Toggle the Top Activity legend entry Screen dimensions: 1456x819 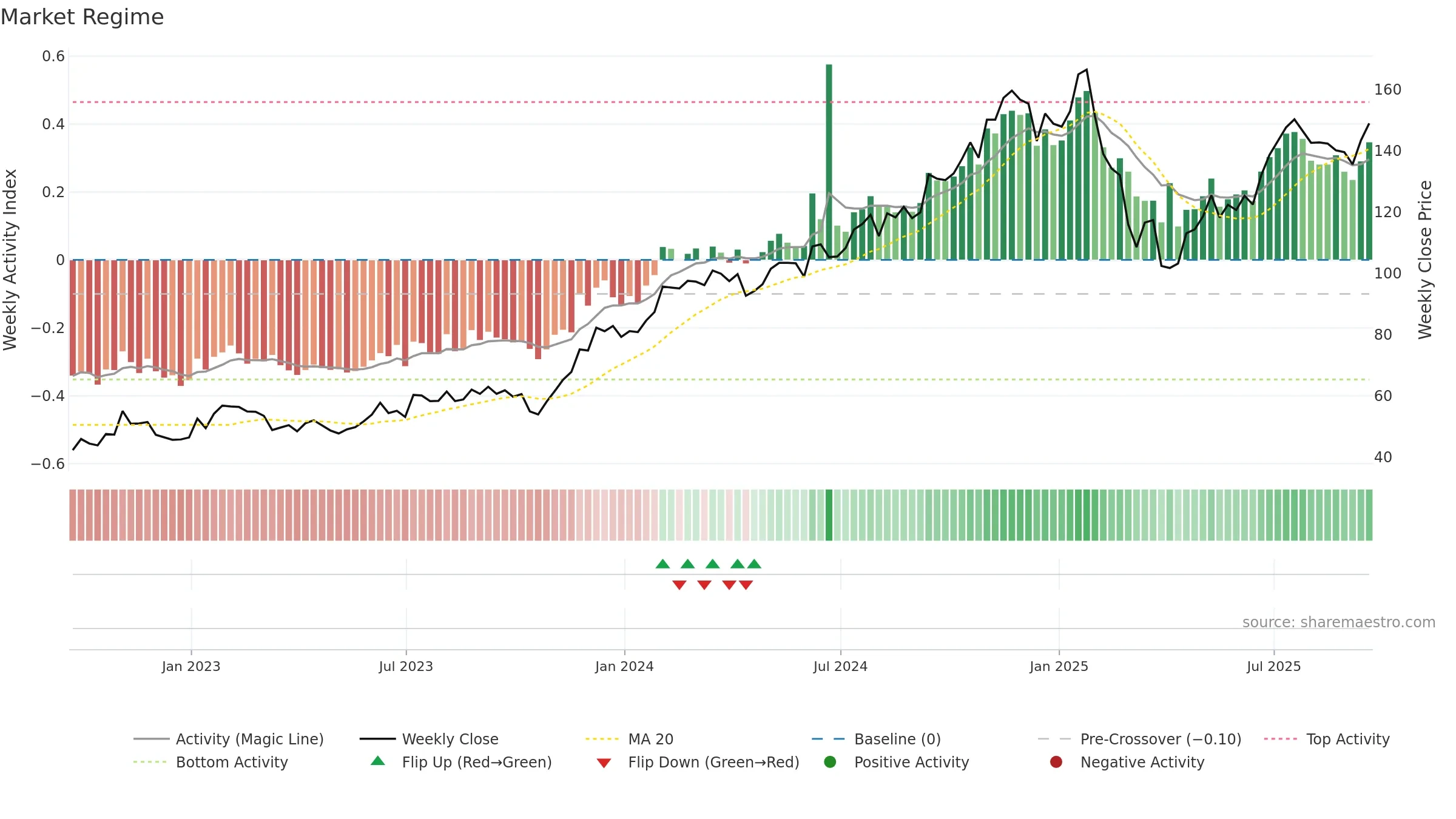pyautogui.click(x=1327, y=739)
